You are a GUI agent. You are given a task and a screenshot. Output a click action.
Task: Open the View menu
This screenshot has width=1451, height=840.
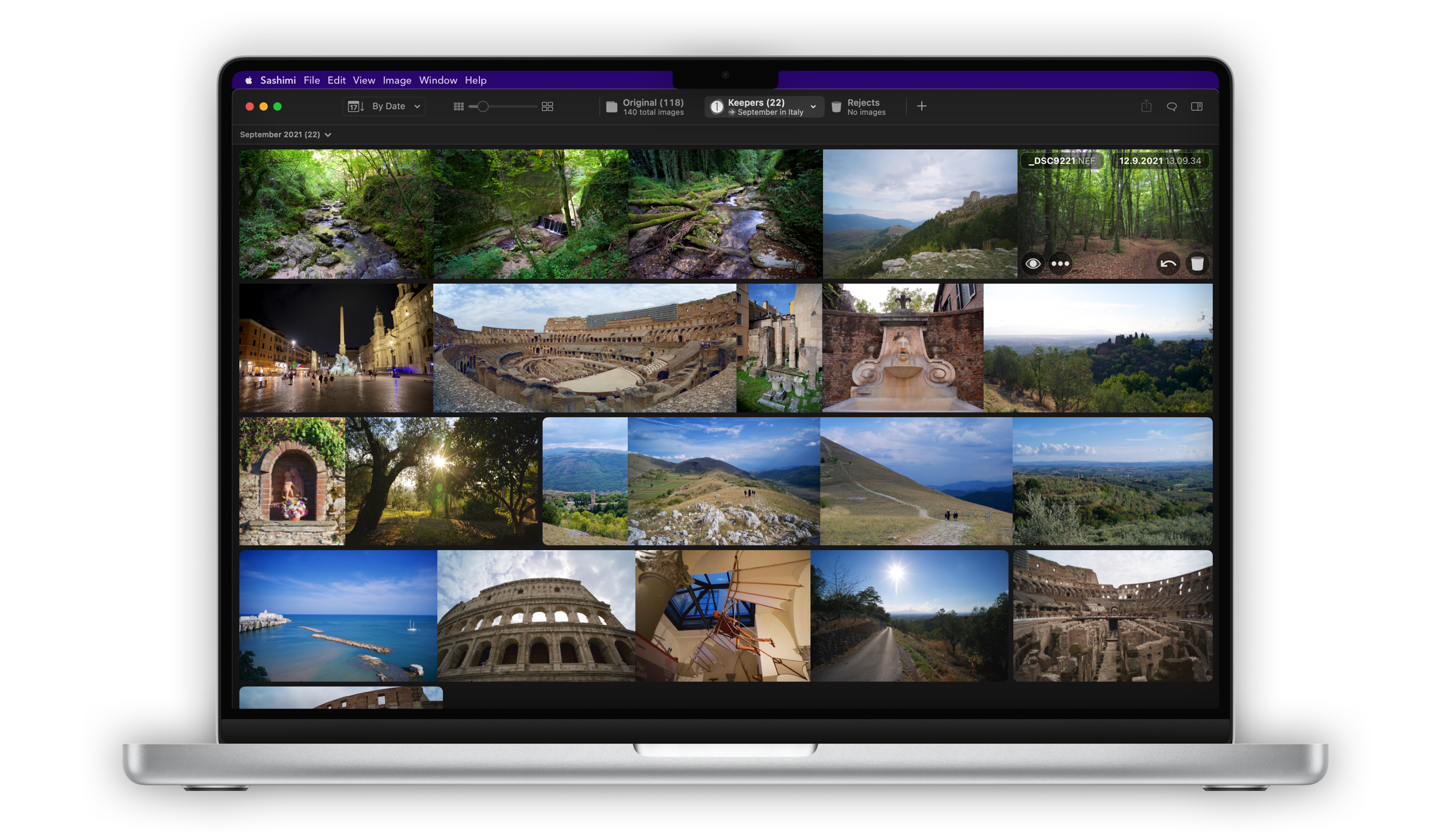point(364,80)
